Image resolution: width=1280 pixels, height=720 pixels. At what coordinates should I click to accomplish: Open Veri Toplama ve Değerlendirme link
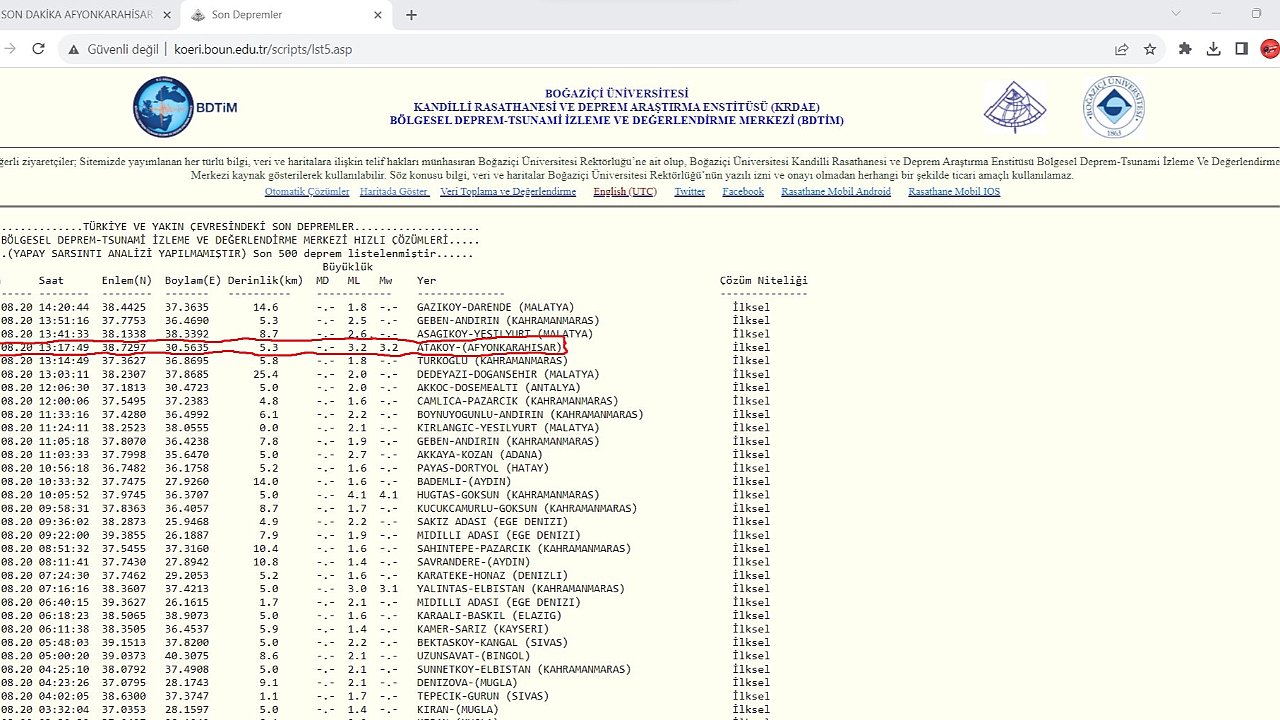[x=508, y=192]
